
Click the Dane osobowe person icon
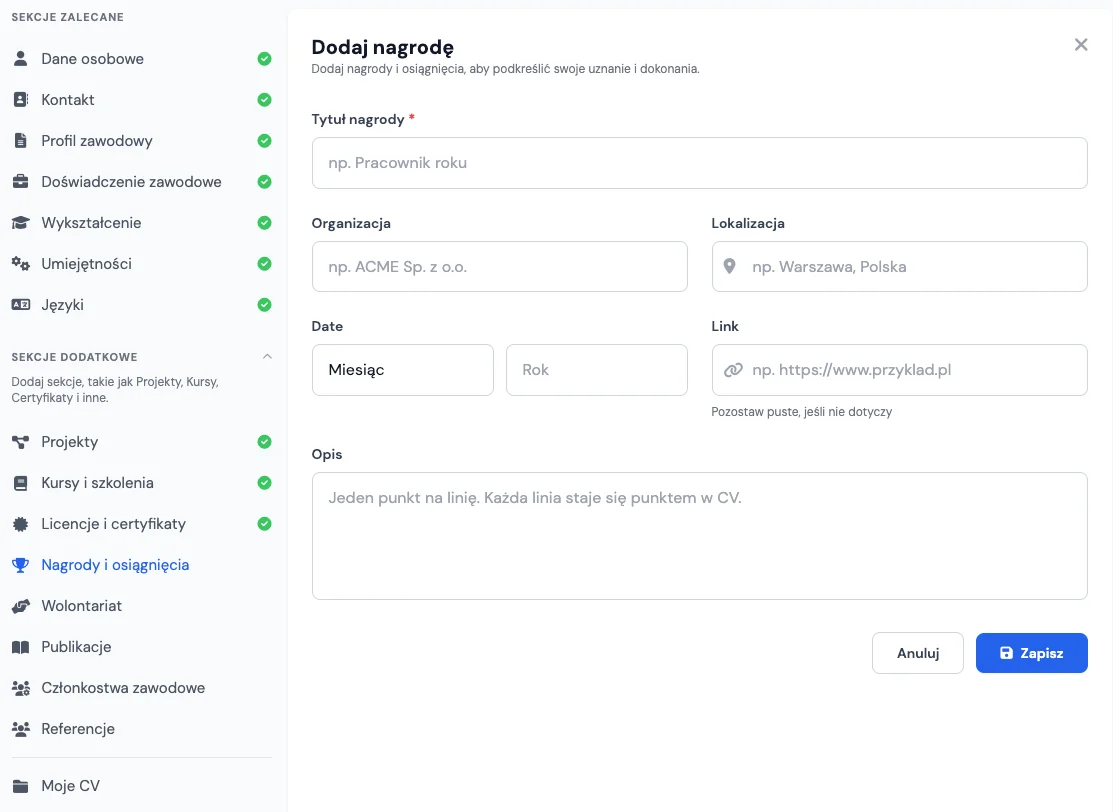click(x=21, y=59)
